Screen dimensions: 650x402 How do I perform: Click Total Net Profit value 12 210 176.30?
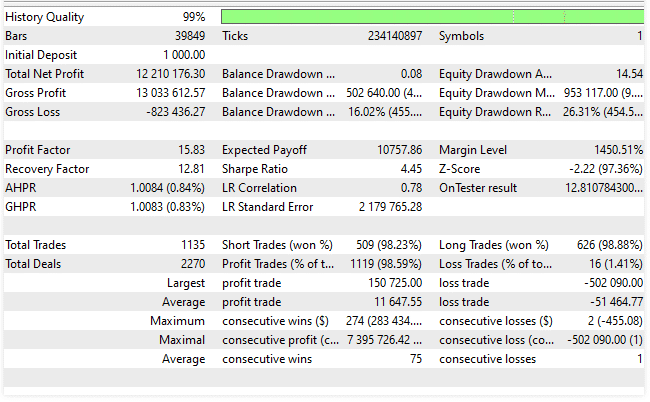[x=170, y=74]
